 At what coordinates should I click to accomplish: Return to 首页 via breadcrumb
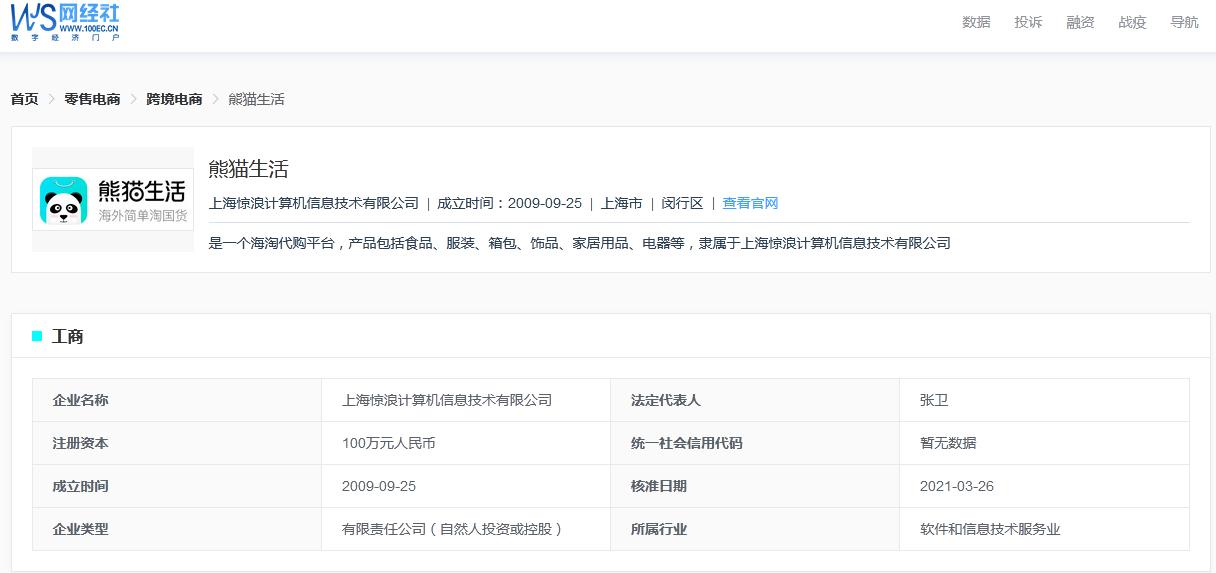(24, 99)
